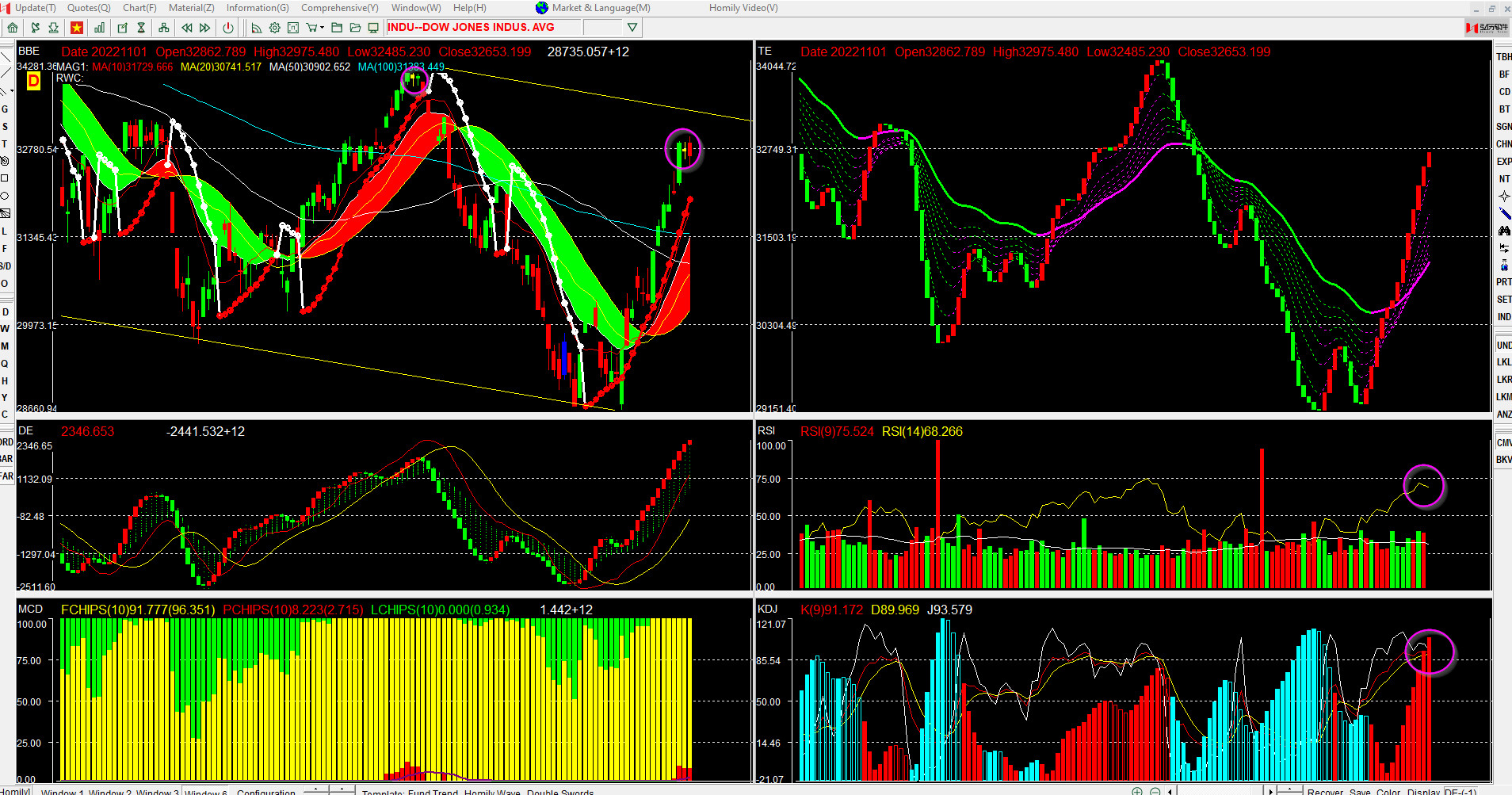Open the Market & Language menu
This screenshot has width=1512, height=795.
click(x=601, y=8)
